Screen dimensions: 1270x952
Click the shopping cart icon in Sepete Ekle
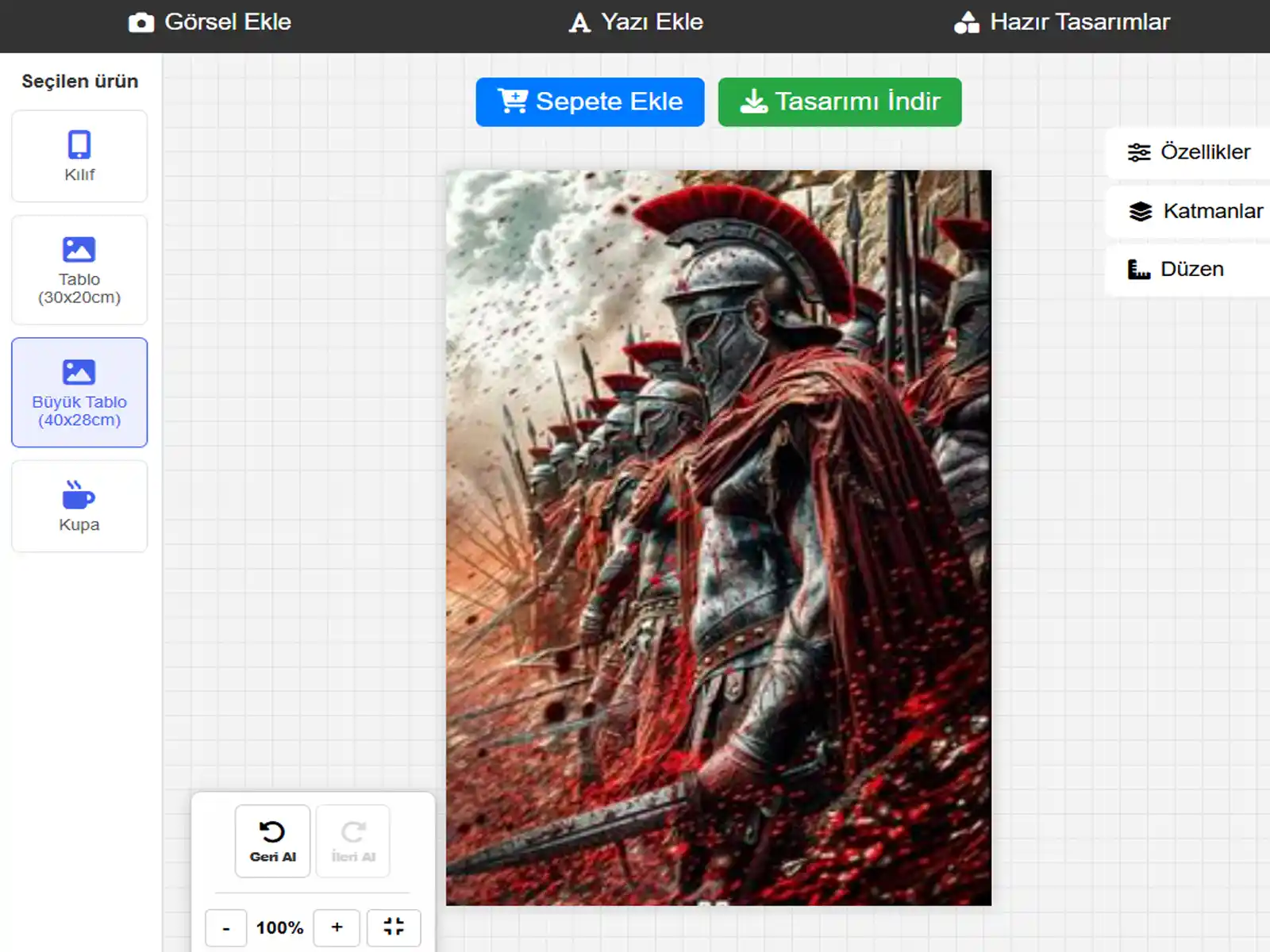point(512,102)
